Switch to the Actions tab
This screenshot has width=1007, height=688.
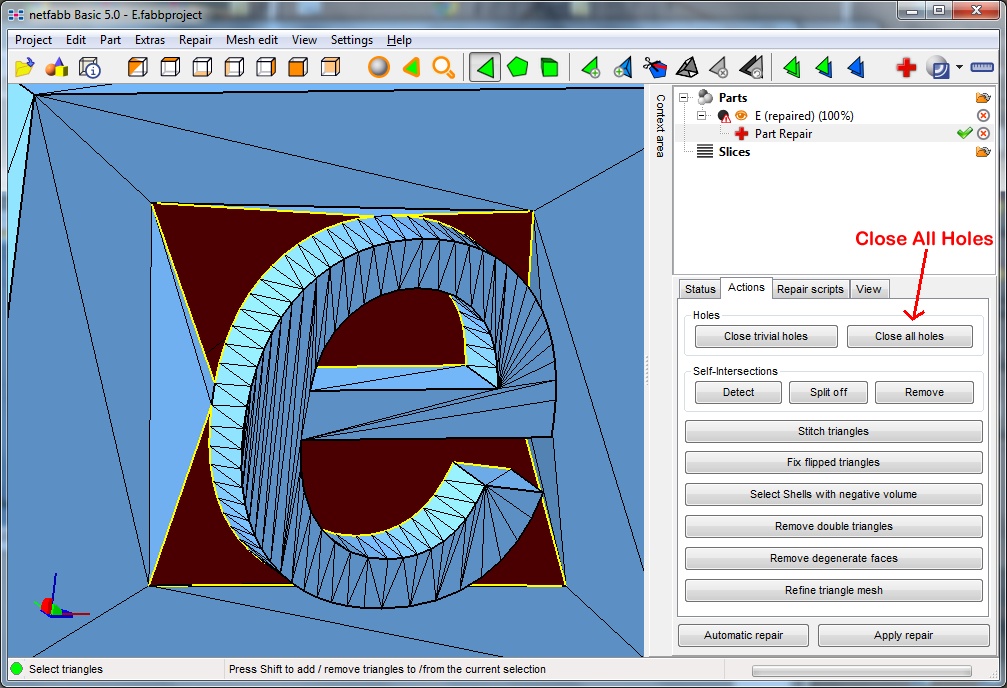(746, 287)
